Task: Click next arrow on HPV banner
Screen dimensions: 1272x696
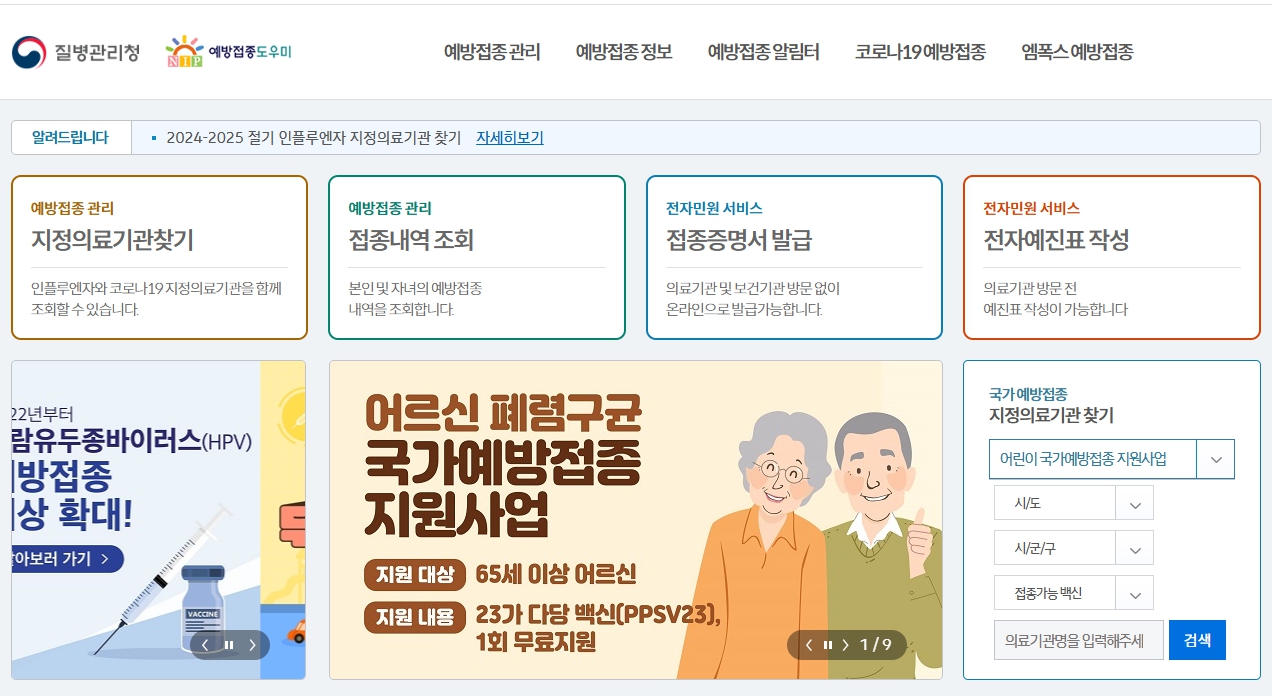Action: pos(250,645)
